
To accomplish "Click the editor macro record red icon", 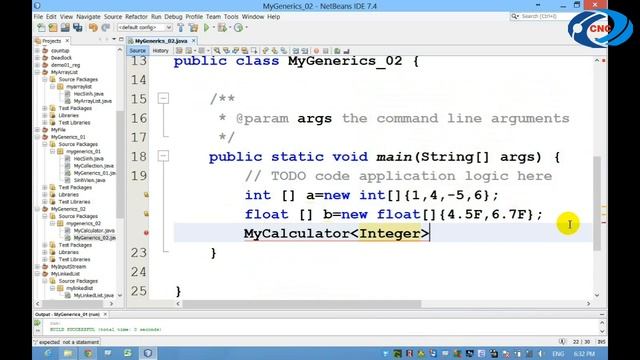I will tap(316, 51).
